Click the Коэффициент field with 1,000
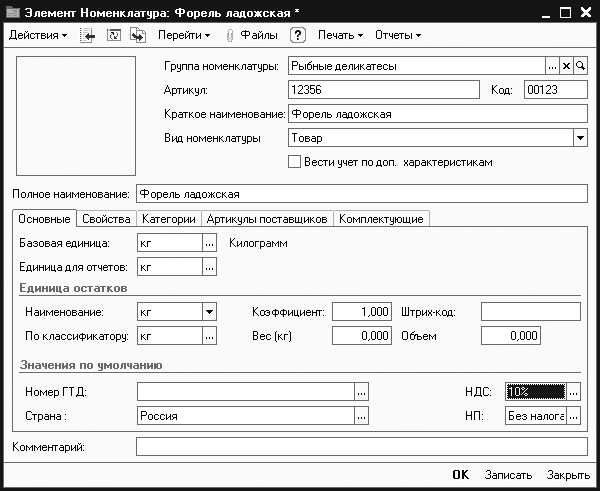 click(362, 312)
